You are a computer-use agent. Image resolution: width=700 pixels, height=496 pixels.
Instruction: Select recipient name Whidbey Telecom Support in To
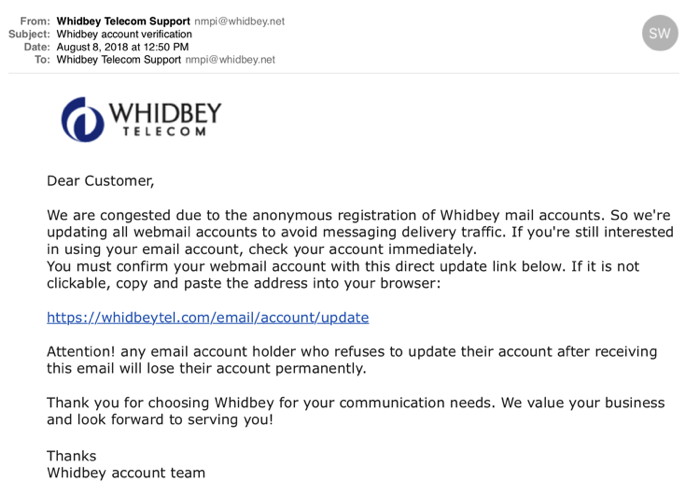point(120,59)
